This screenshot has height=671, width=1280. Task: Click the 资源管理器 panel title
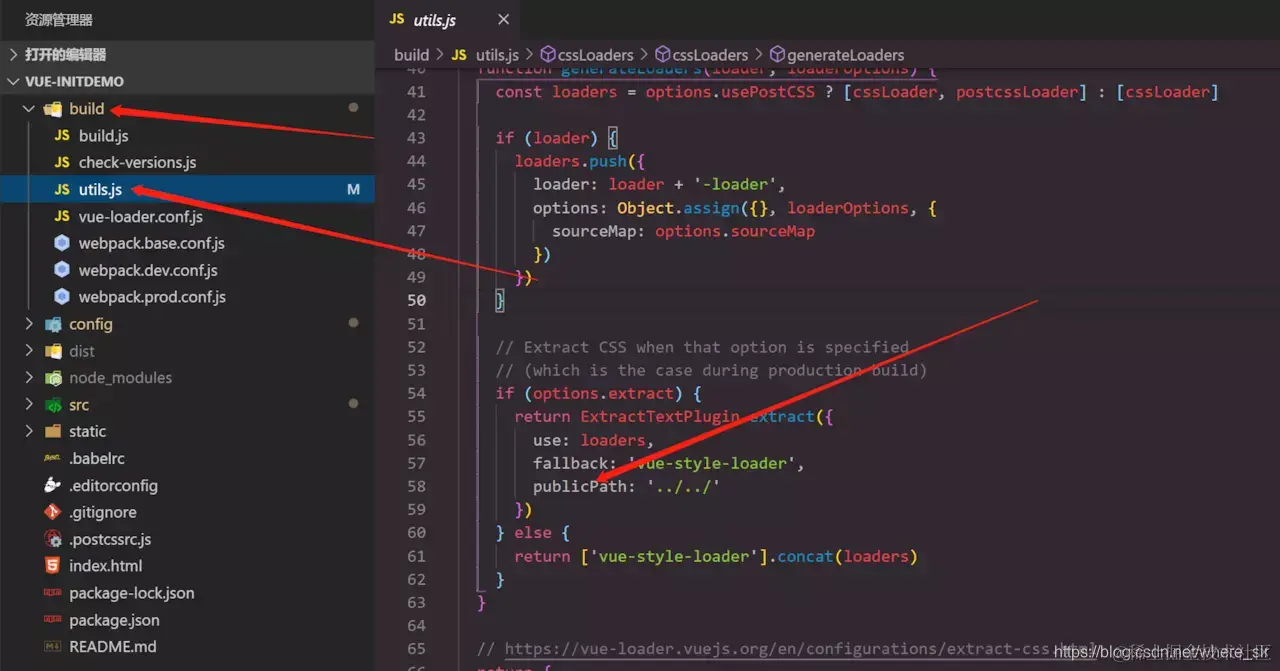[x=58, y=20]
